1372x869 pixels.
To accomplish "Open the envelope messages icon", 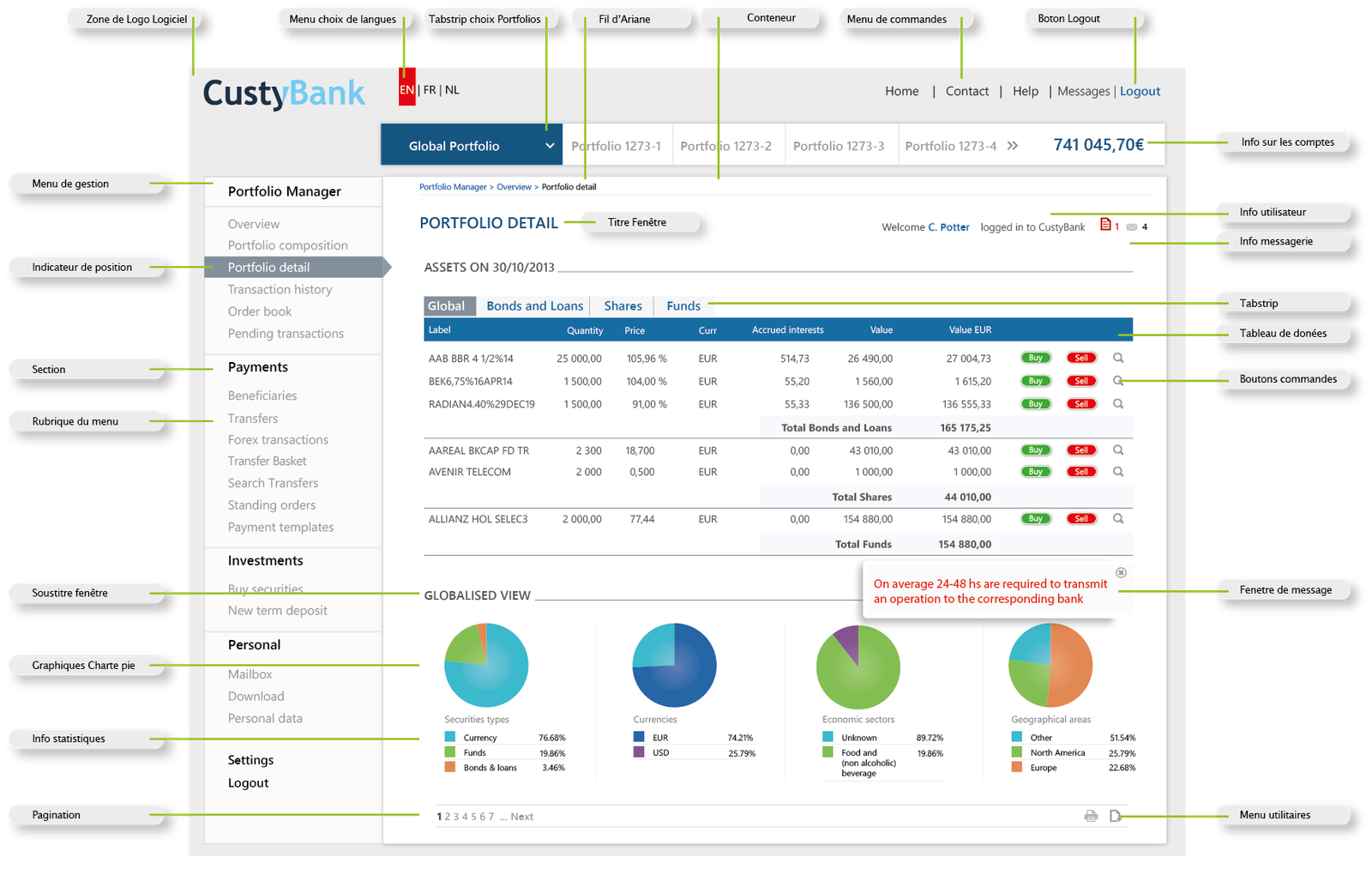I will 1132,227.
